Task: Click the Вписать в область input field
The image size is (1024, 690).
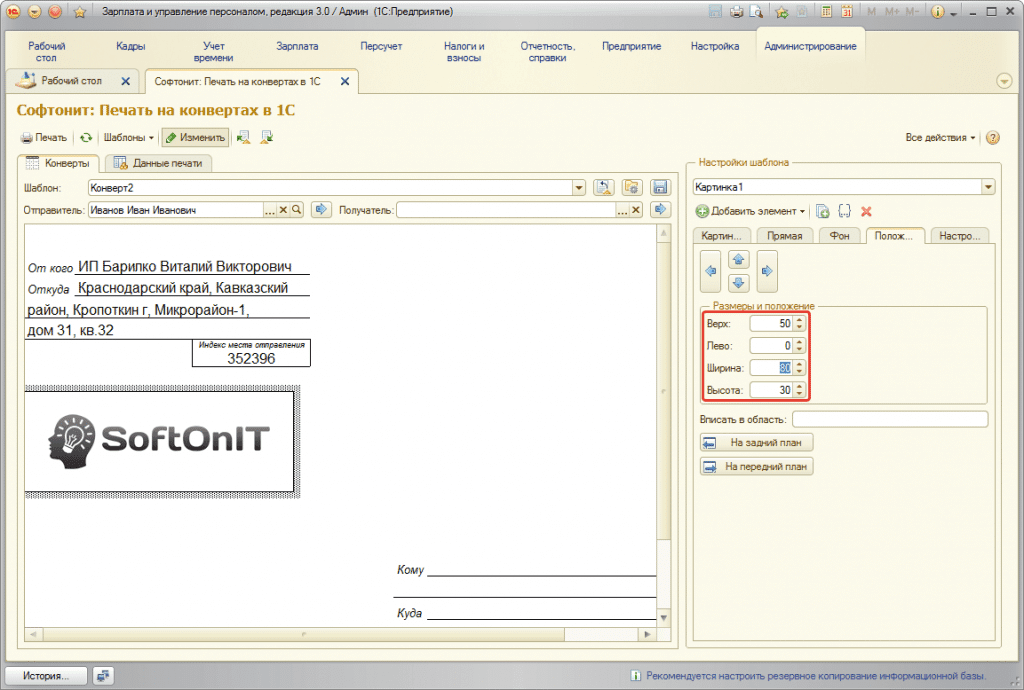Action: click(x=889, y=420)
